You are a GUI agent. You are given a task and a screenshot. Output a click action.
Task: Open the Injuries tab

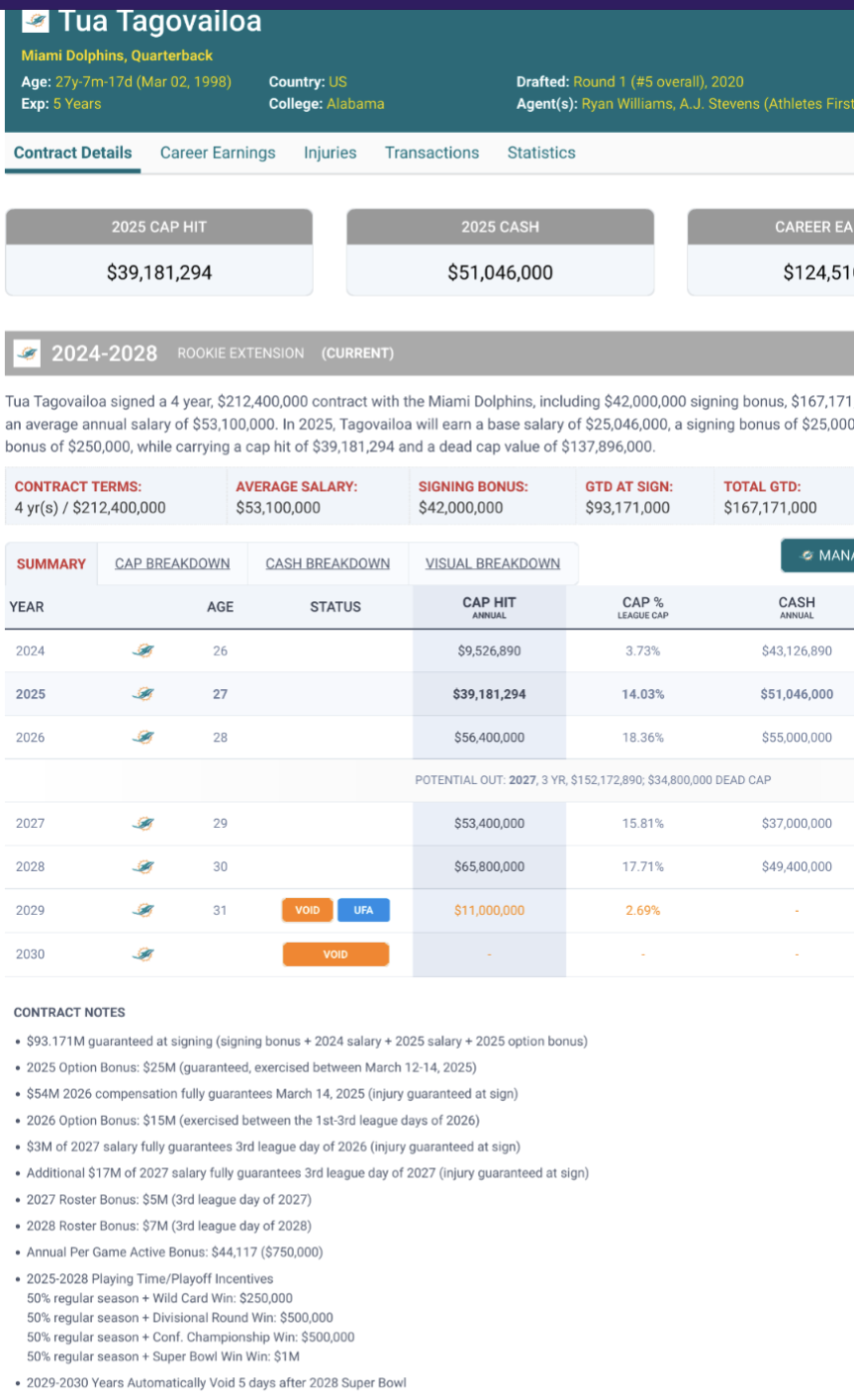pos(330,152)
